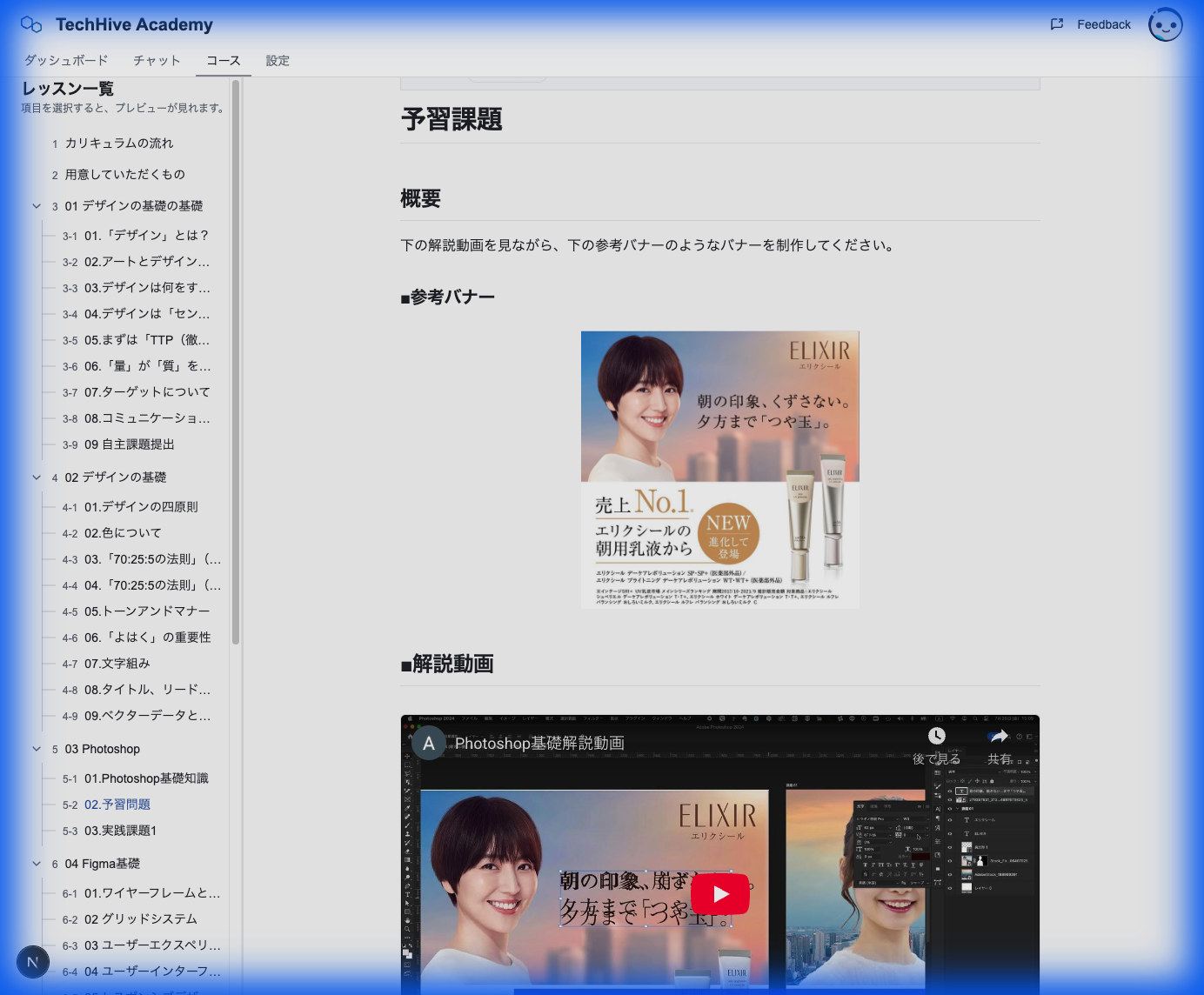Collapse the 02 デザインの基礎 section
The width and height of the screenshot is (1204, 995).
[x=37, y=477]
